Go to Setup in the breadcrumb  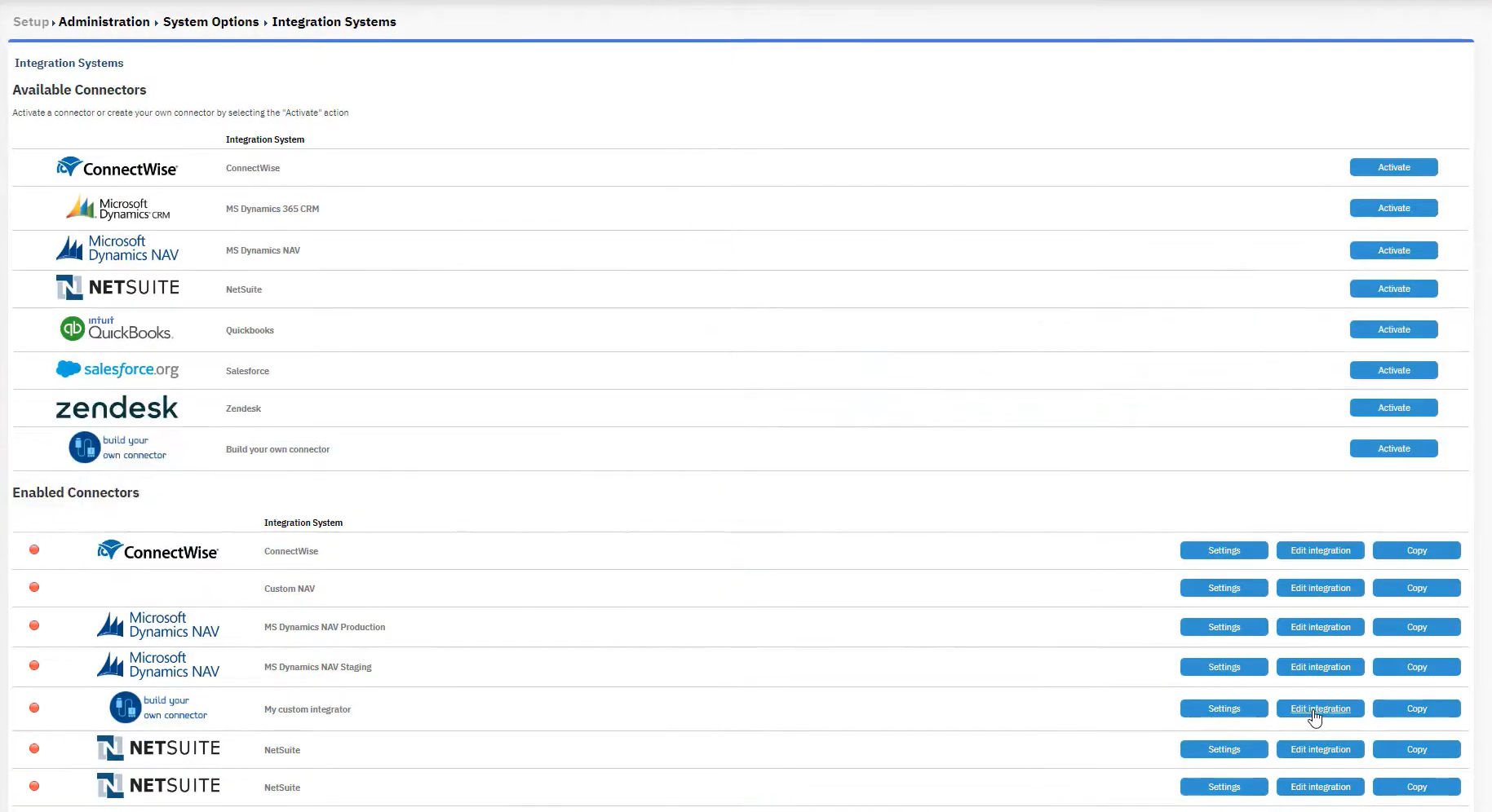(x=31, y=22)
